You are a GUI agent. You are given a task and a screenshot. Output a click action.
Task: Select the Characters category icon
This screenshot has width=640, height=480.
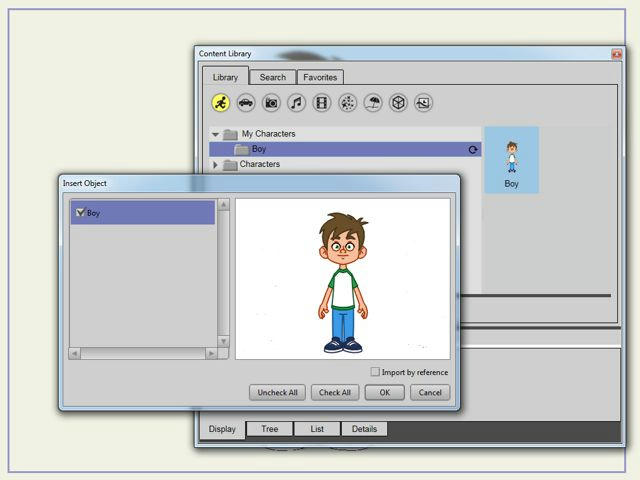coord(220,103)
